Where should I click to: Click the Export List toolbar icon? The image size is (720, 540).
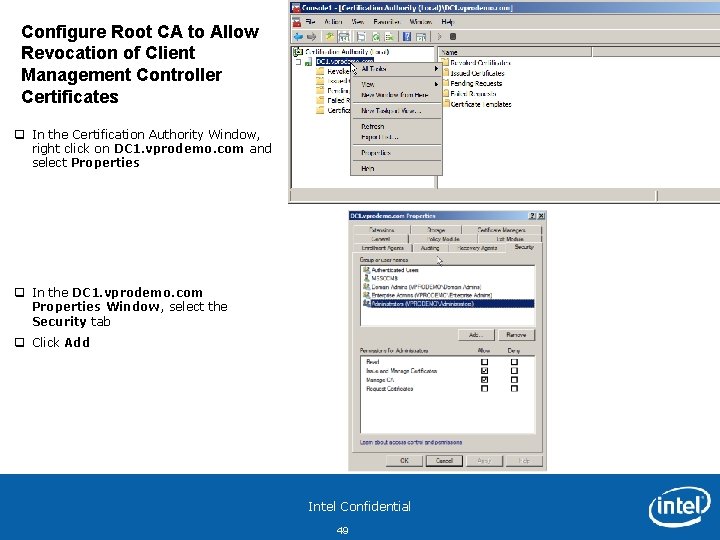pos(389,37)
